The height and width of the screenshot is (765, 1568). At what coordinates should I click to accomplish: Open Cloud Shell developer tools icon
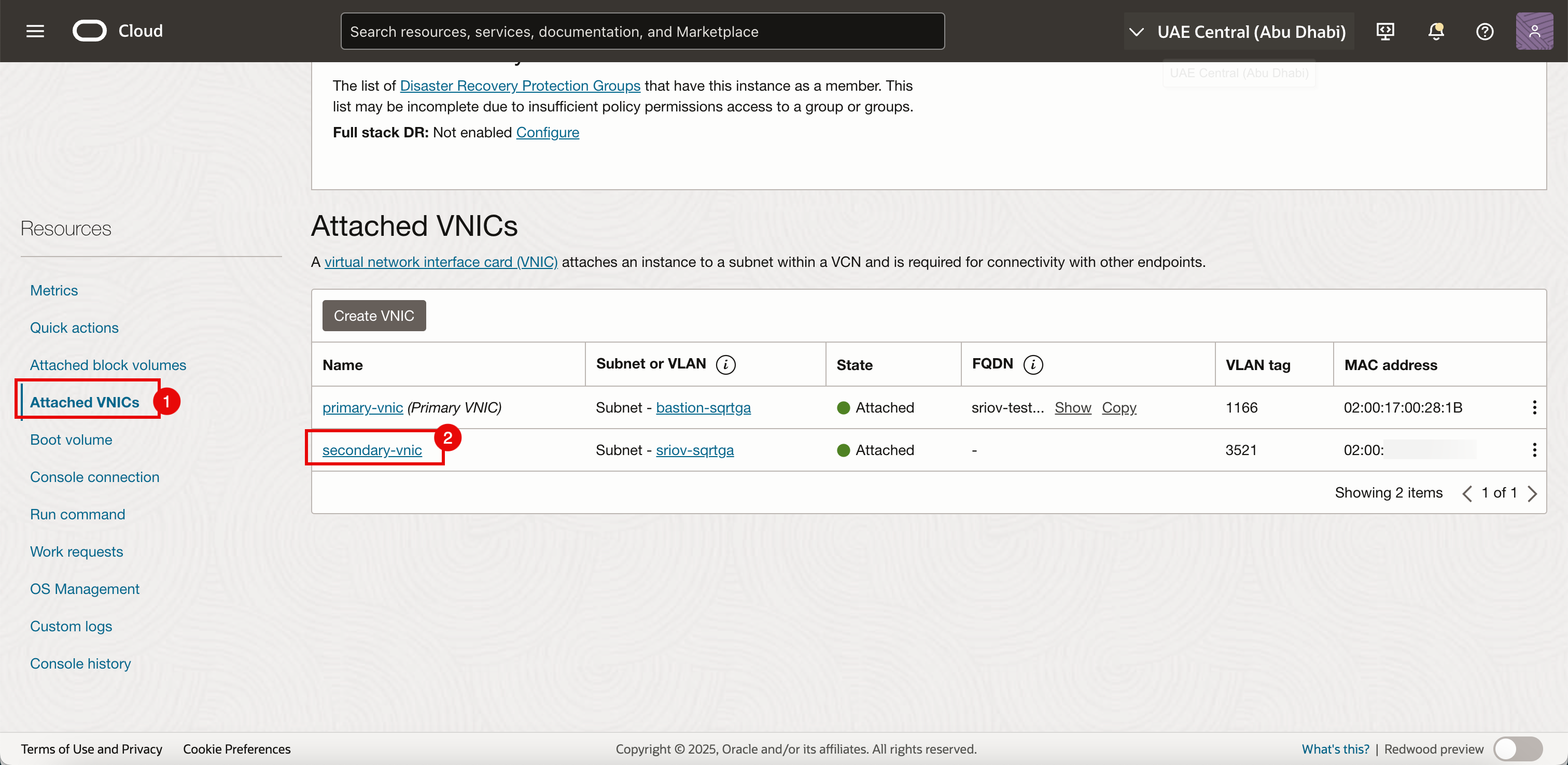click(1385, 31)
